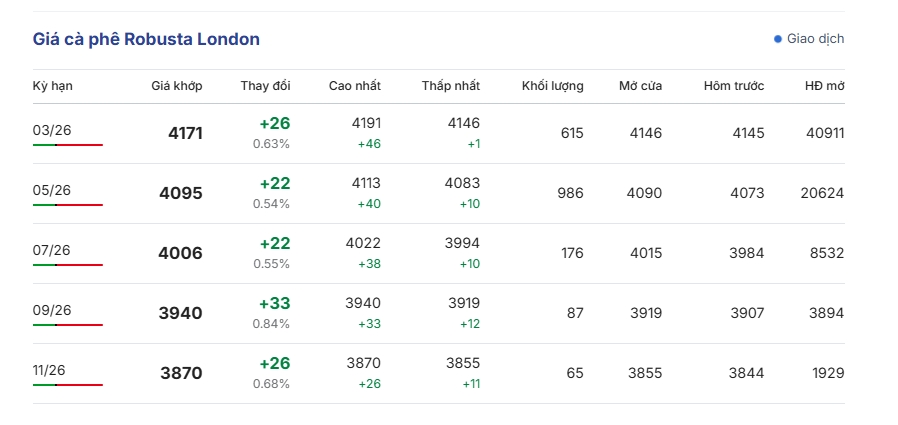
Task: Click the Giao dịch legend label
Action: coord(816,39)
